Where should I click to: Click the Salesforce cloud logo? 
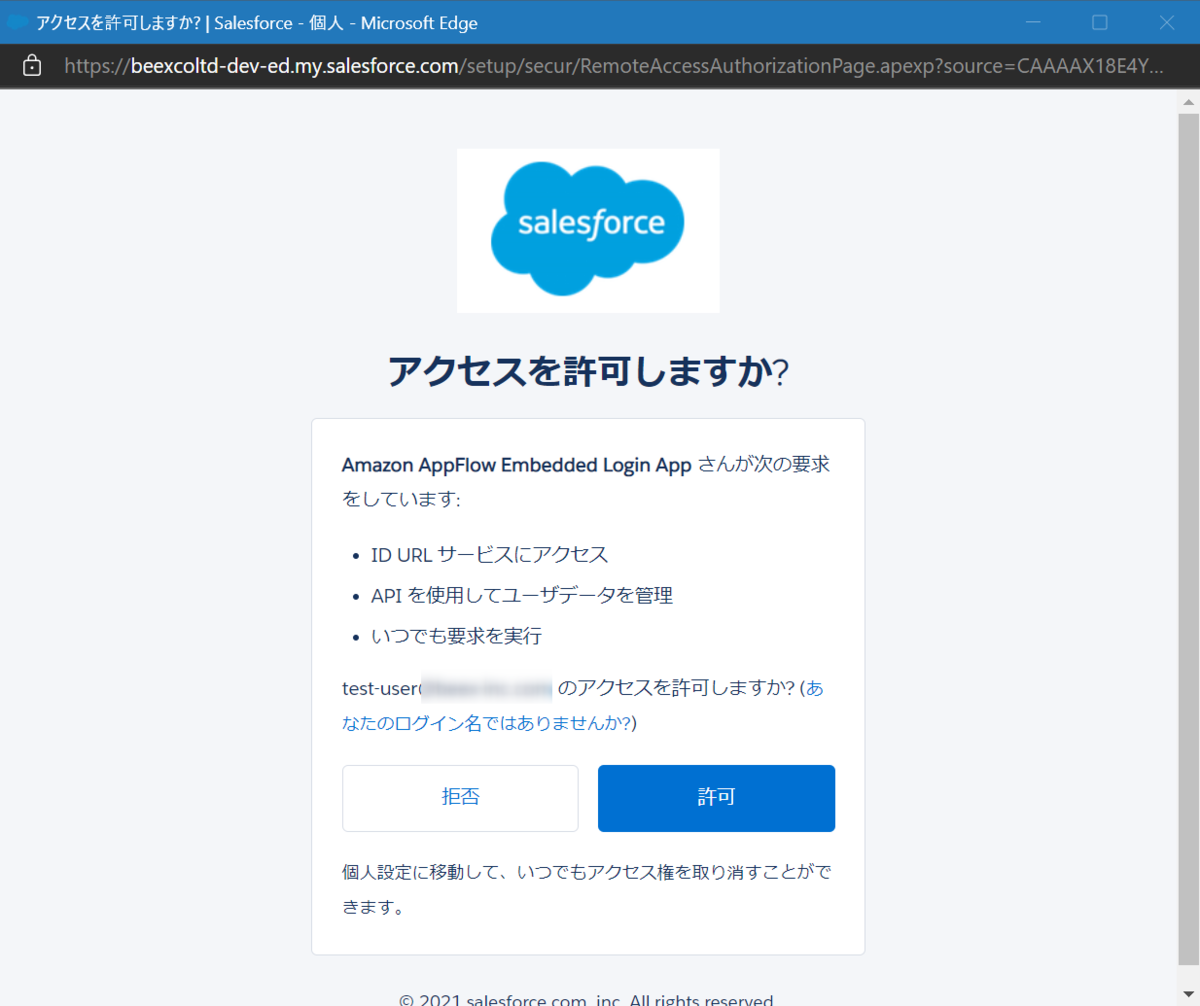point(588,230)
